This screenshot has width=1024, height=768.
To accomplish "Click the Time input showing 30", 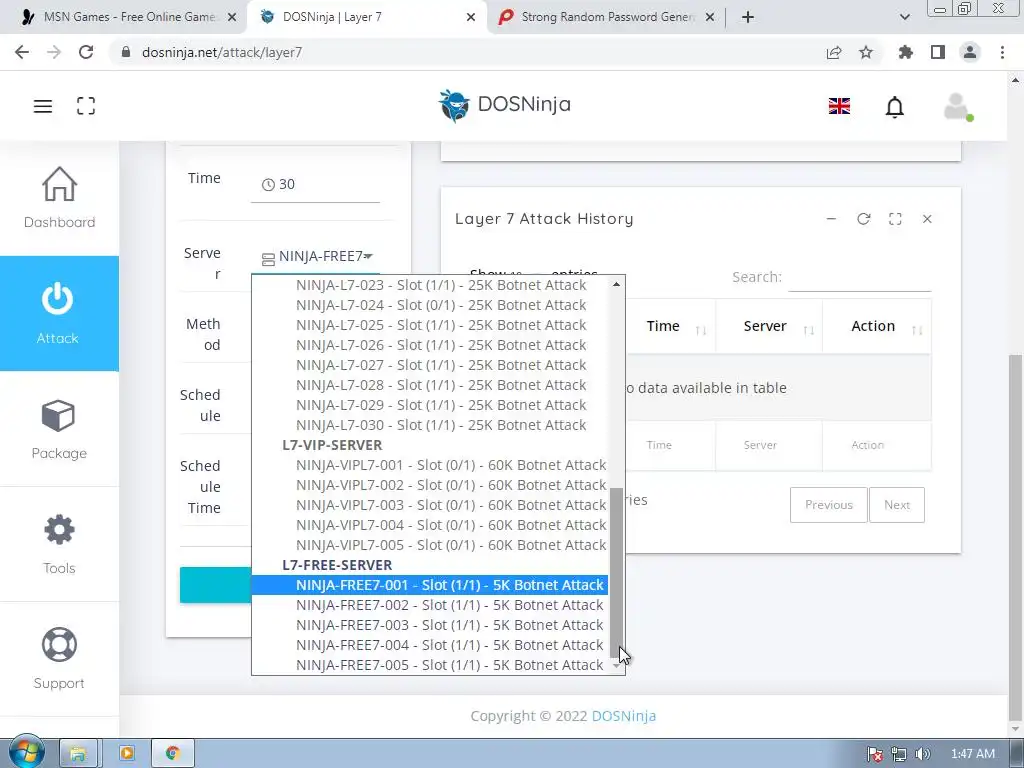I will (x=315, y=185).
